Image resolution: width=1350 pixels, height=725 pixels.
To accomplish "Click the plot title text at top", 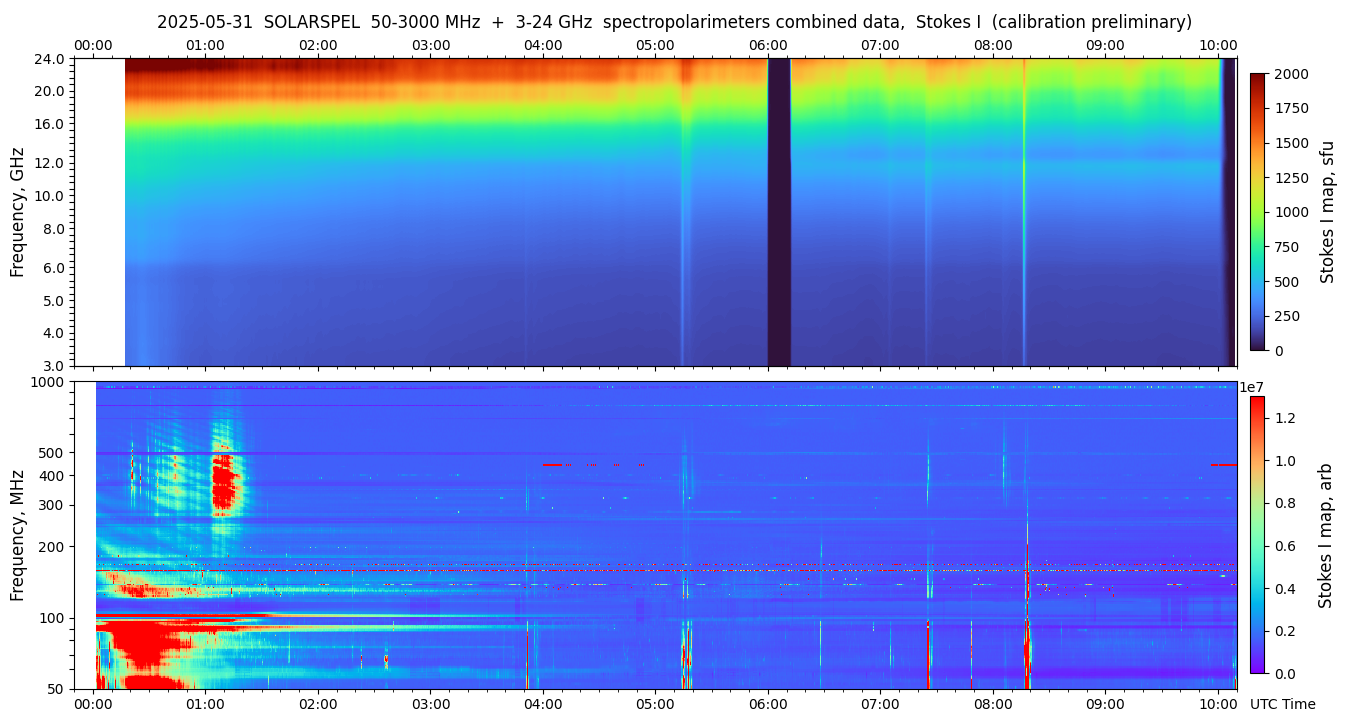I will 674,22.
